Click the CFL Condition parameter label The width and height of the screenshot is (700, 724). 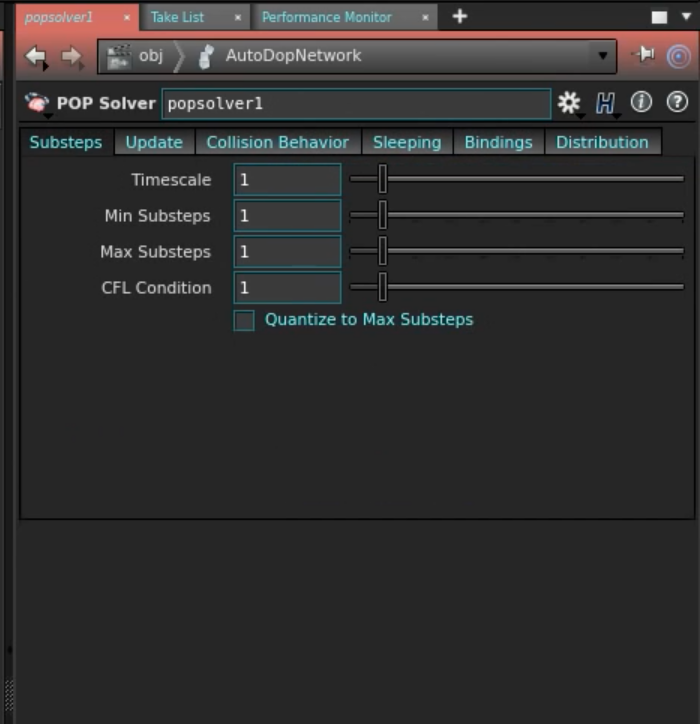[x=157, y=288]
